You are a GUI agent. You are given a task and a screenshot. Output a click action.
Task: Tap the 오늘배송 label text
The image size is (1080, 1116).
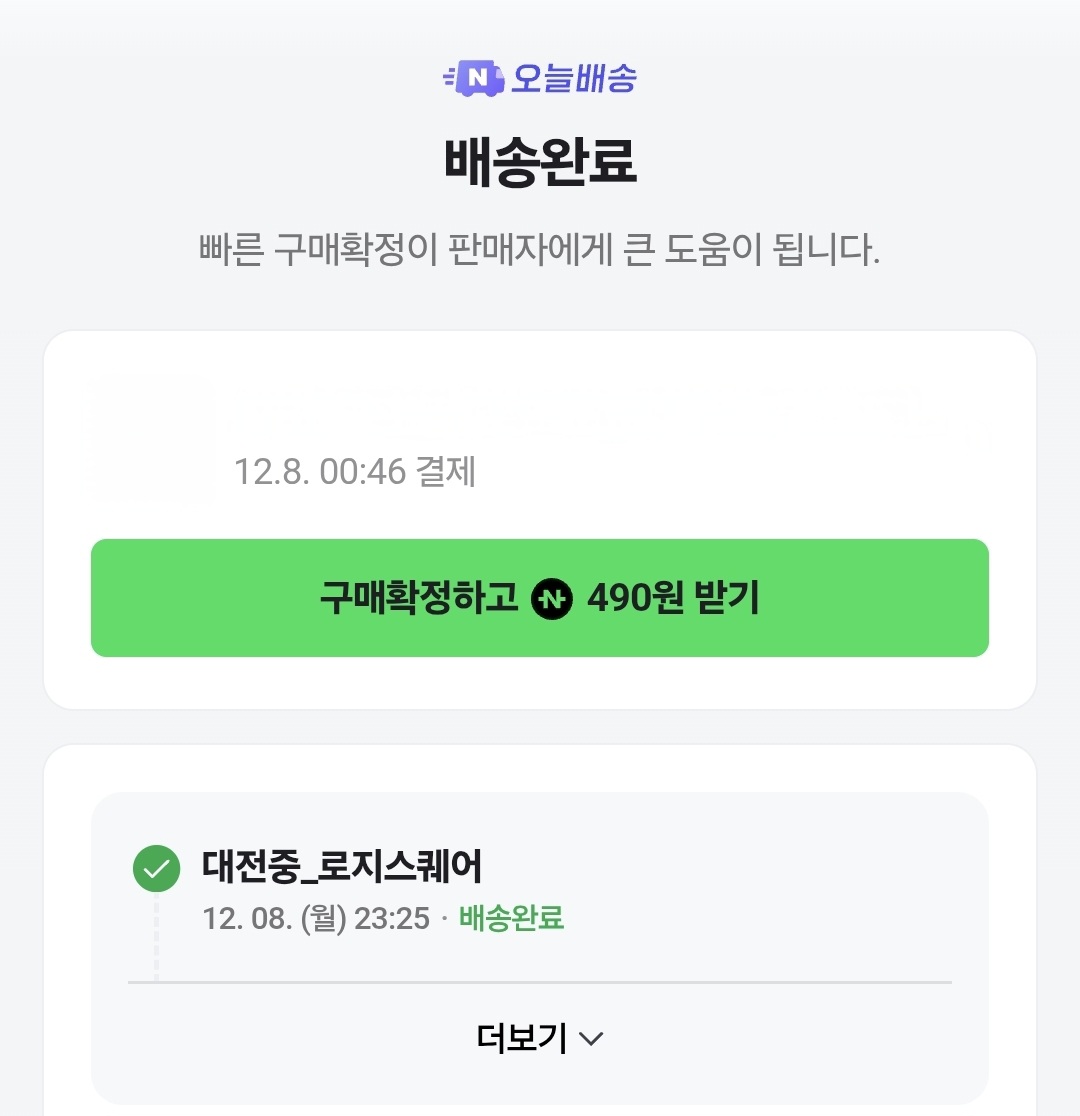click(x=573, y=78)
